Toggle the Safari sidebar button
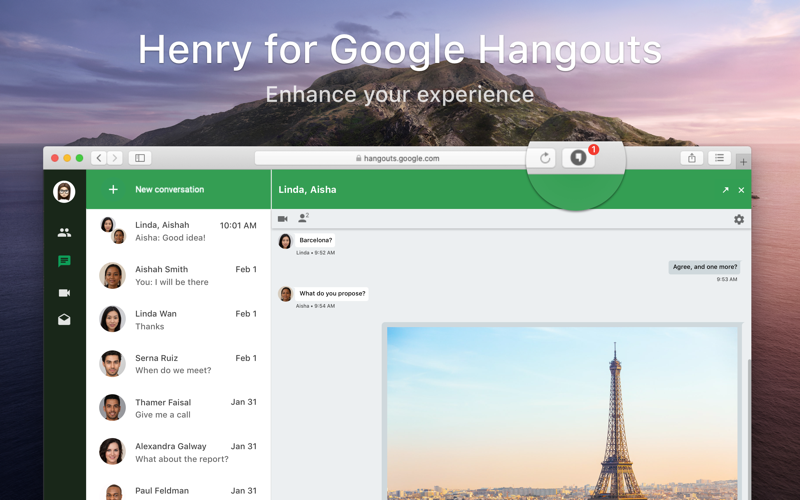The image size is (800, 500). click(140, 158)
